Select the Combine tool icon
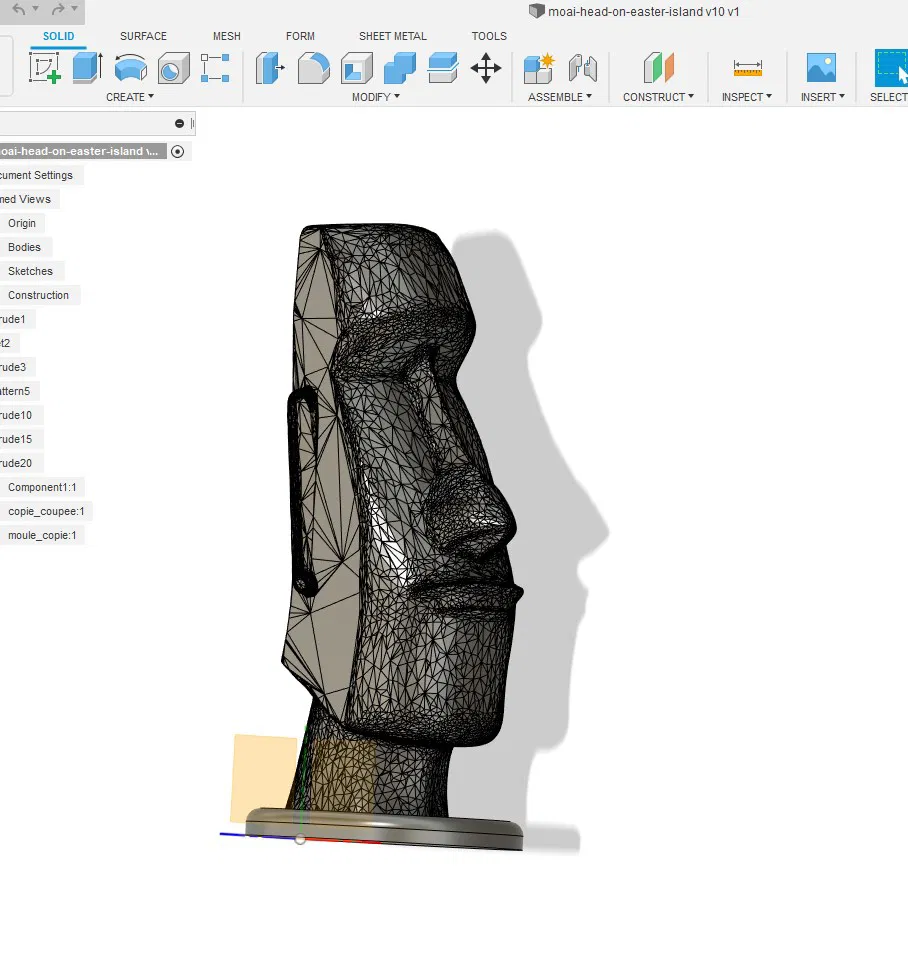Image resolution: width=908 pixels, height=953 pixels. [x=400, y=67]
